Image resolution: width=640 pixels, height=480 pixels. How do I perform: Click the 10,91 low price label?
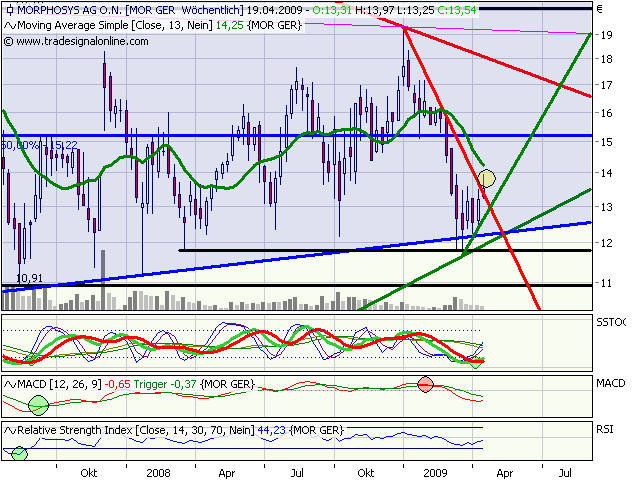click(29, 278)
